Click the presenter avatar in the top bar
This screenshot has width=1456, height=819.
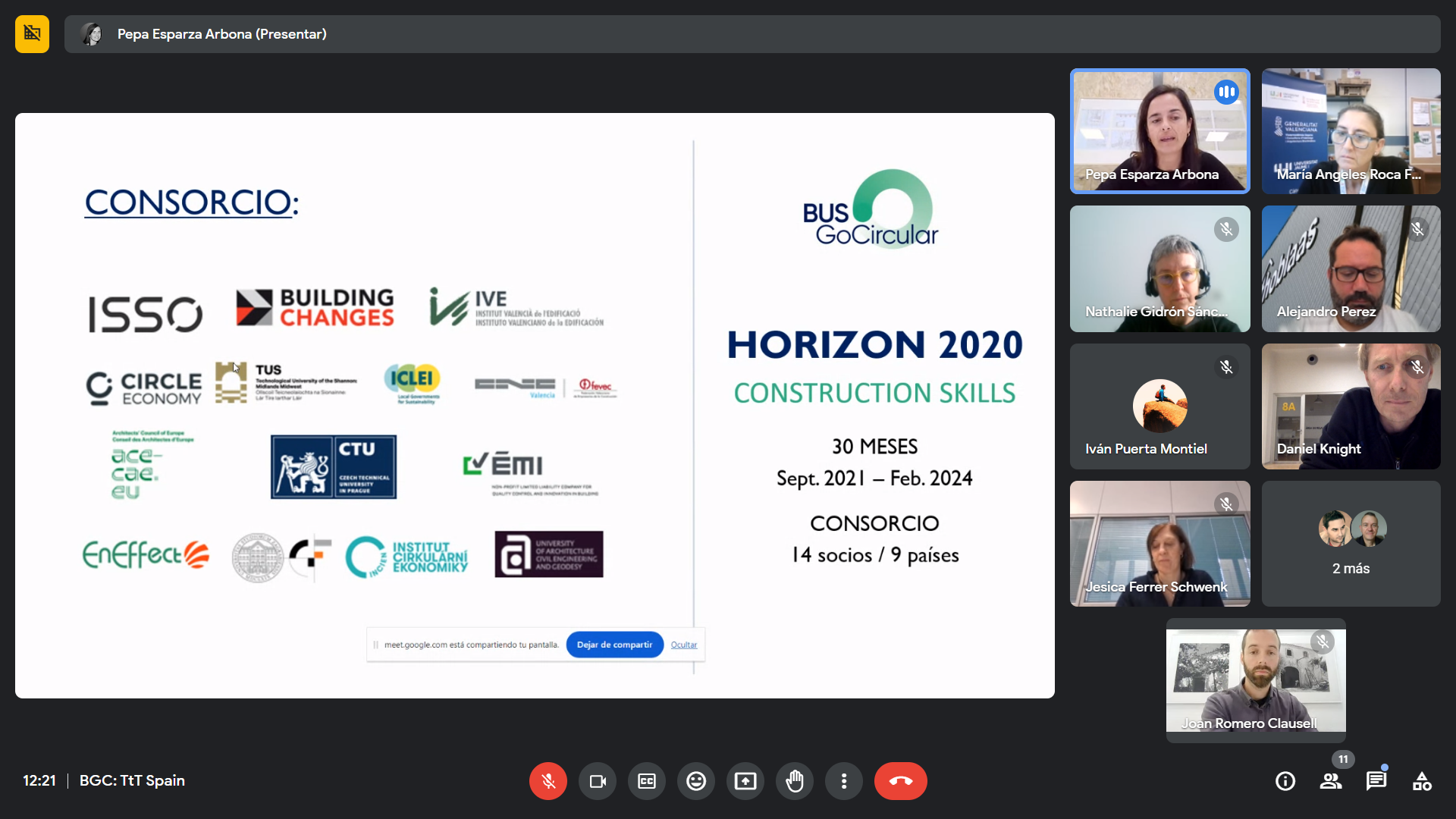93,34
